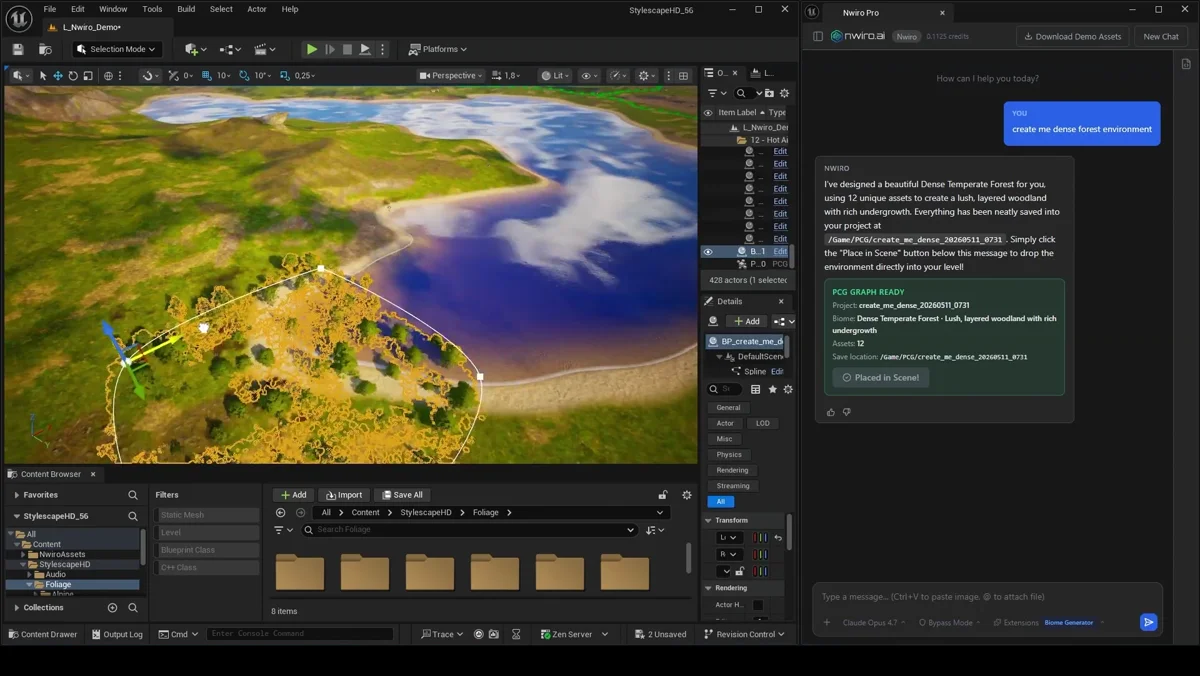
Task: Activate the rotate gizmo tool
Action: 72,76
